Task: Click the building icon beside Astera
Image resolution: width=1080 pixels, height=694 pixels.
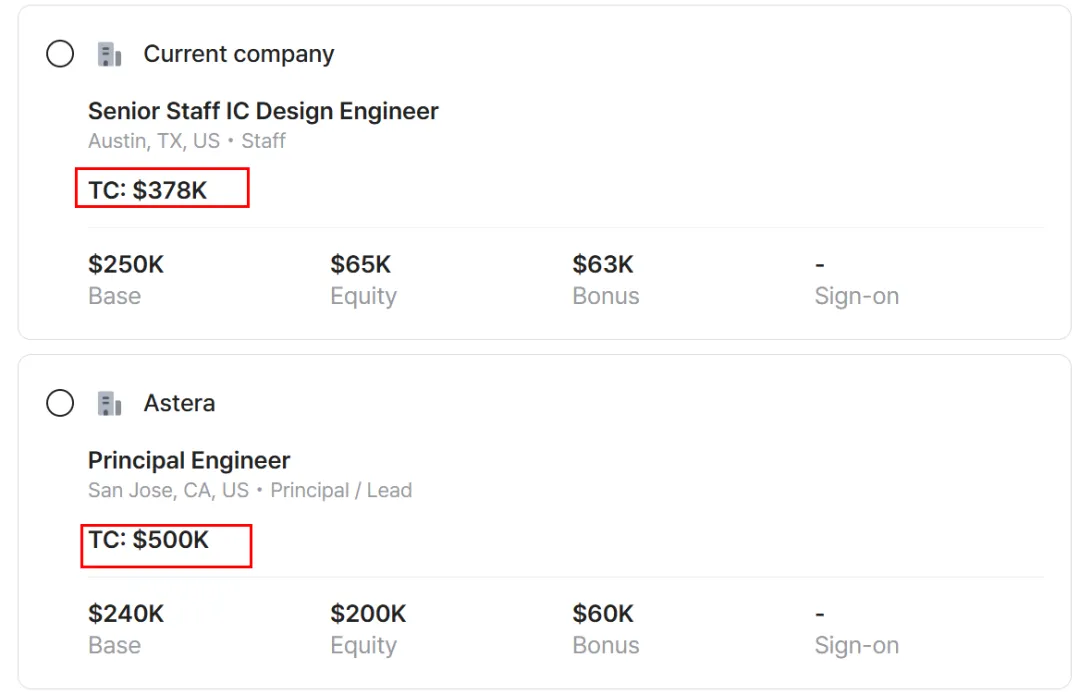Action: (110, 403)
